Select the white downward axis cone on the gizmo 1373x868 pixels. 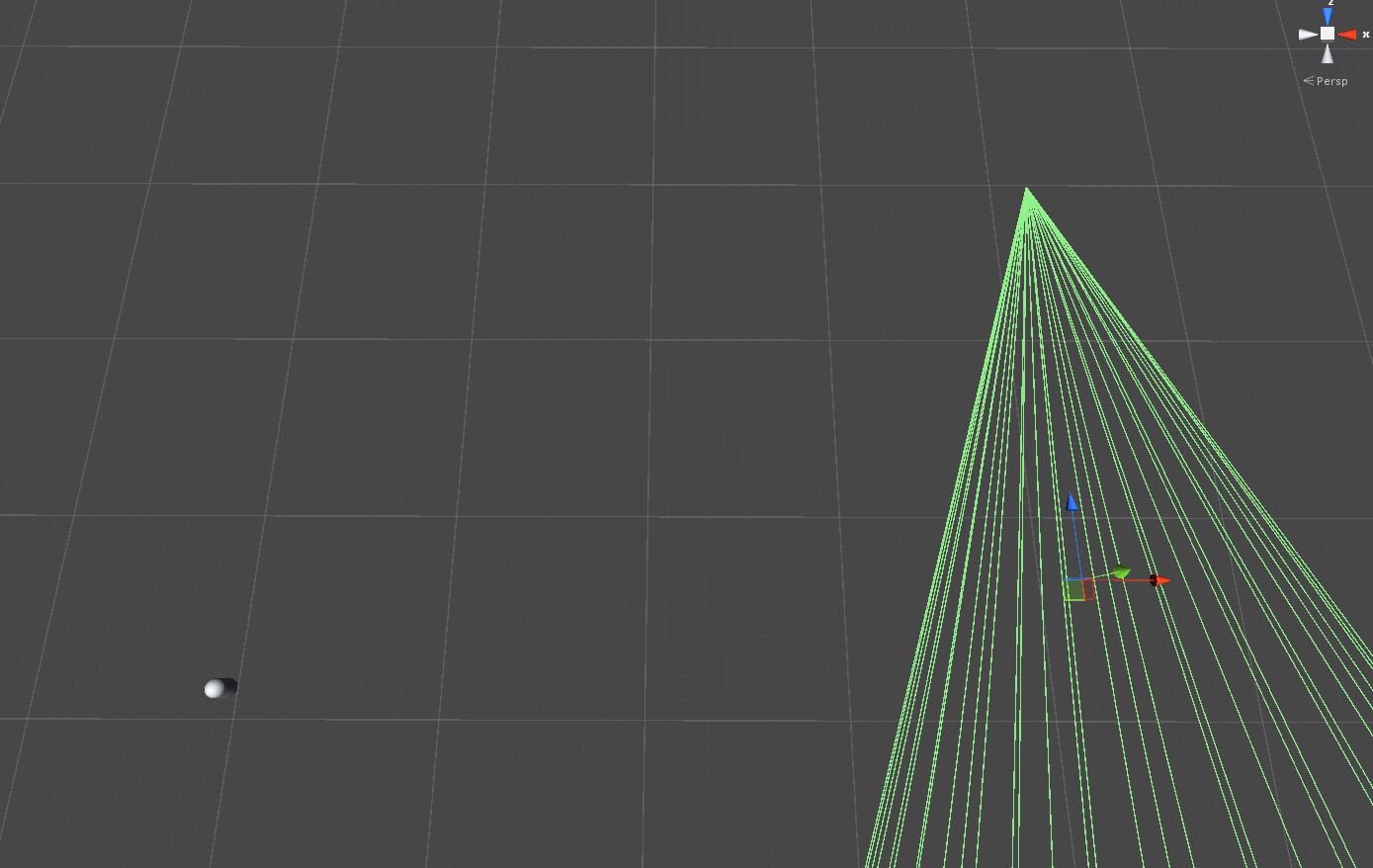pos(1328,56)
